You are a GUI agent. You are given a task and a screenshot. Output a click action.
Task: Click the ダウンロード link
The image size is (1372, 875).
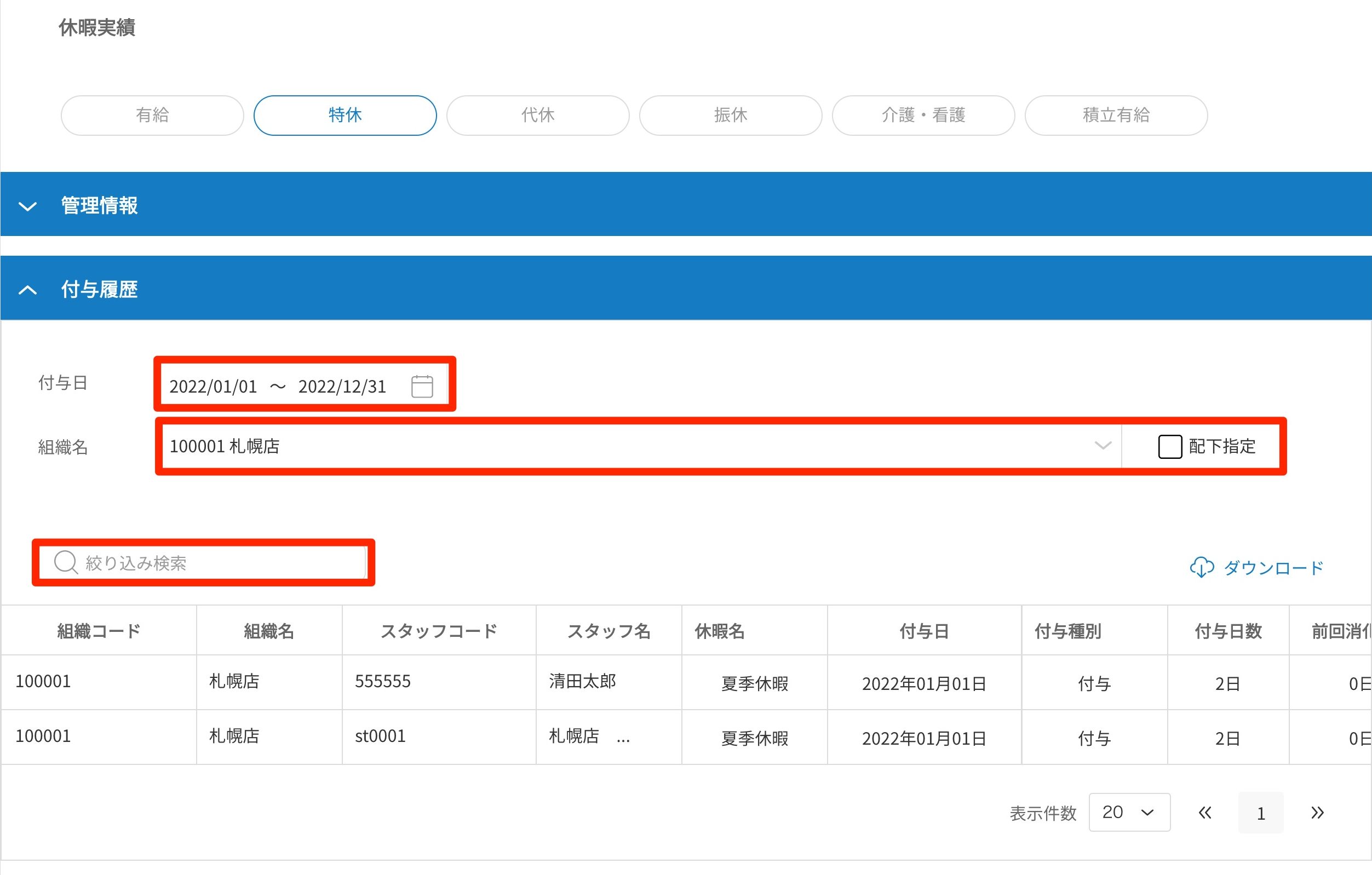(1273, 567)
